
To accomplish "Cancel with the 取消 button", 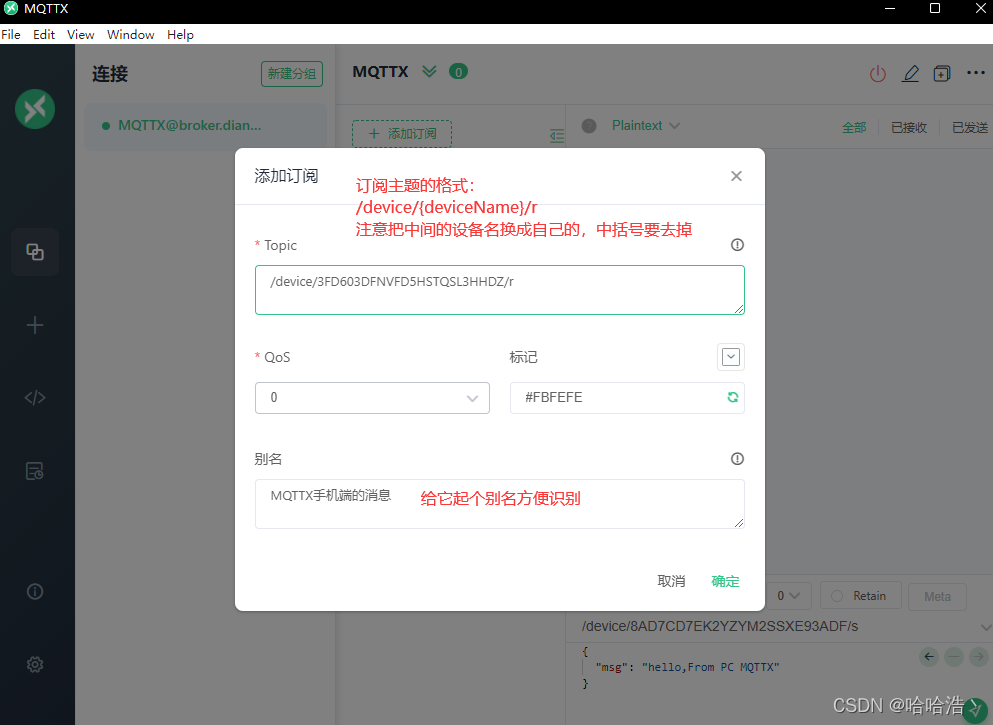I will 671,581.
